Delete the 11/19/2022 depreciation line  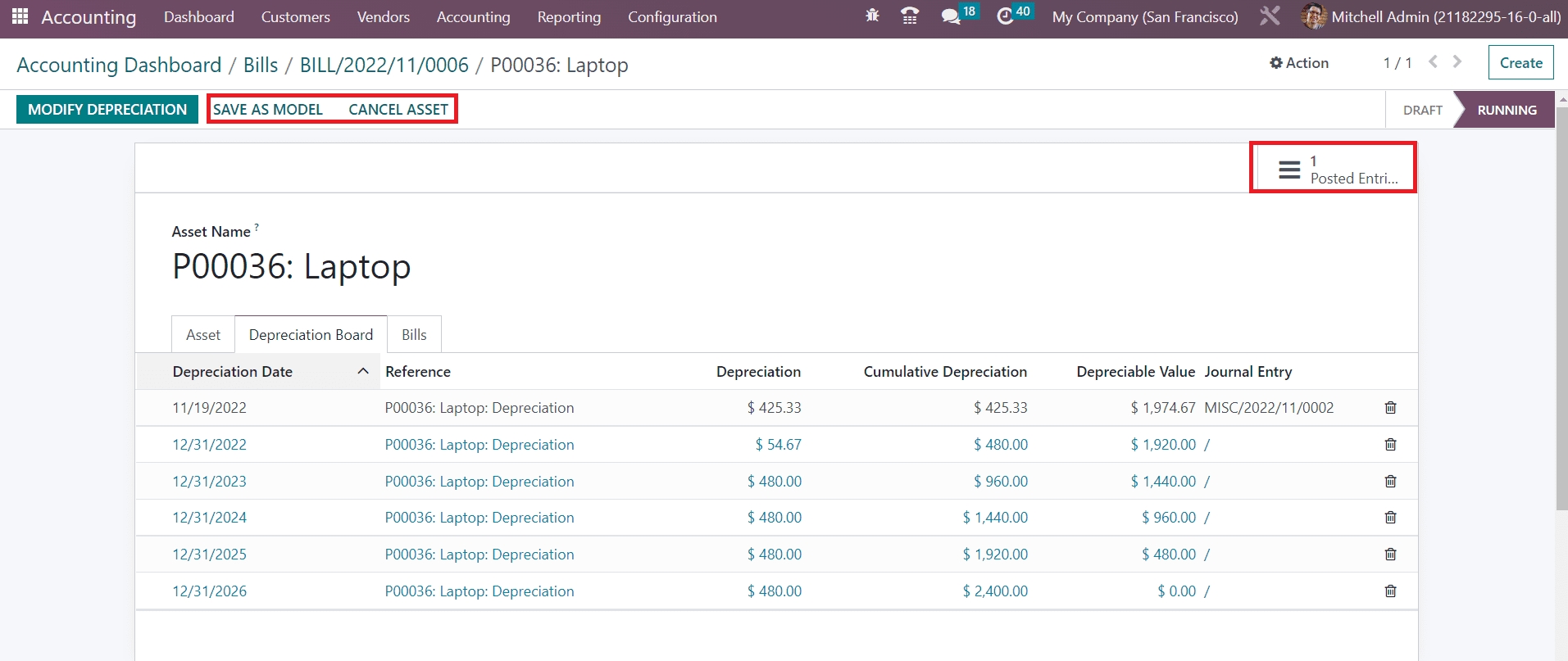1390,408
